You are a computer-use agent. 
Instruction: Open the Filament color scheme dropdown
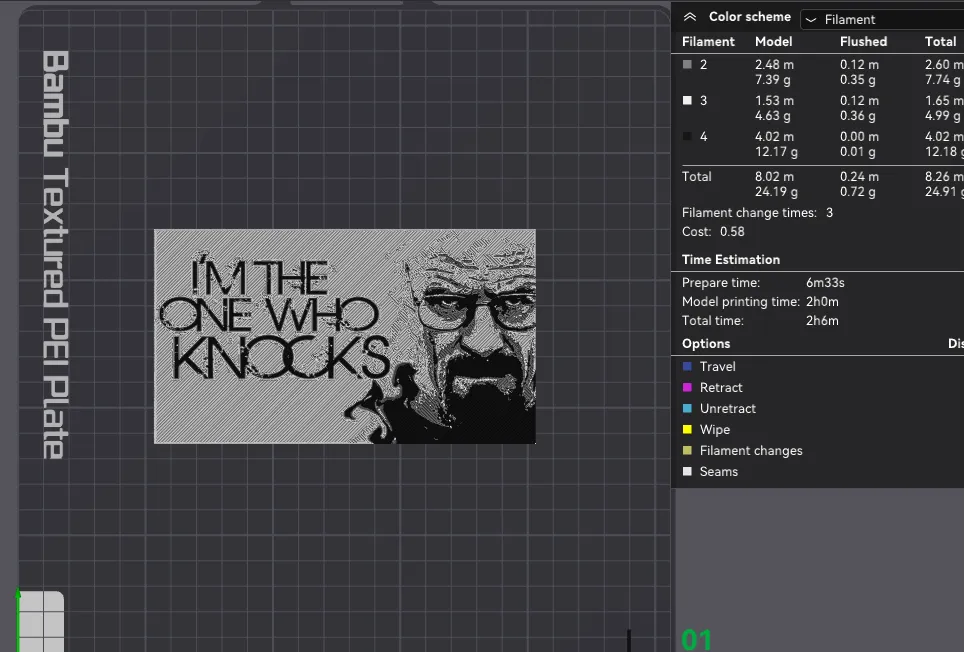coord(882,20)
